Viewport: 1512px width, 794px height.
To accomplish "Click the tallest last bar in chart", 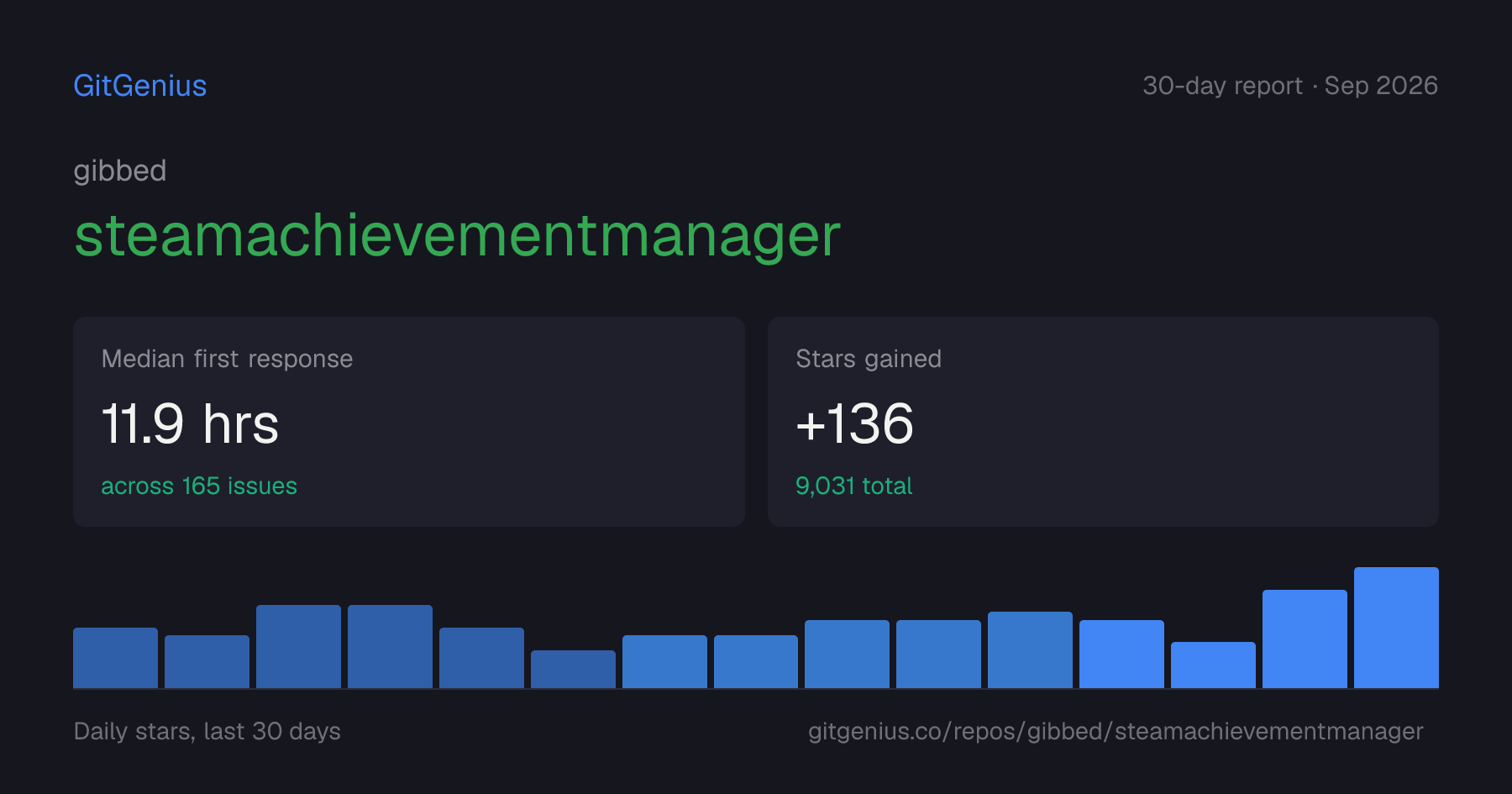I will (x=1396, y=628).
